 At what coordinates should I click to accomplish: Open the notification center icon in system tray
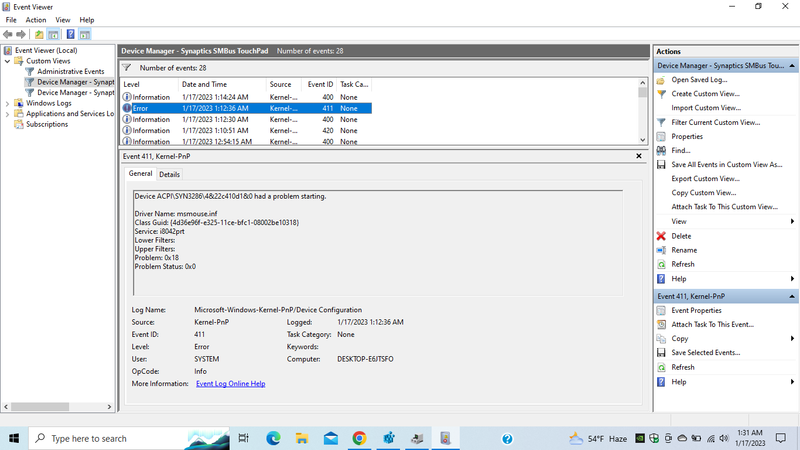pyautogui.click(x=781, y=438)
